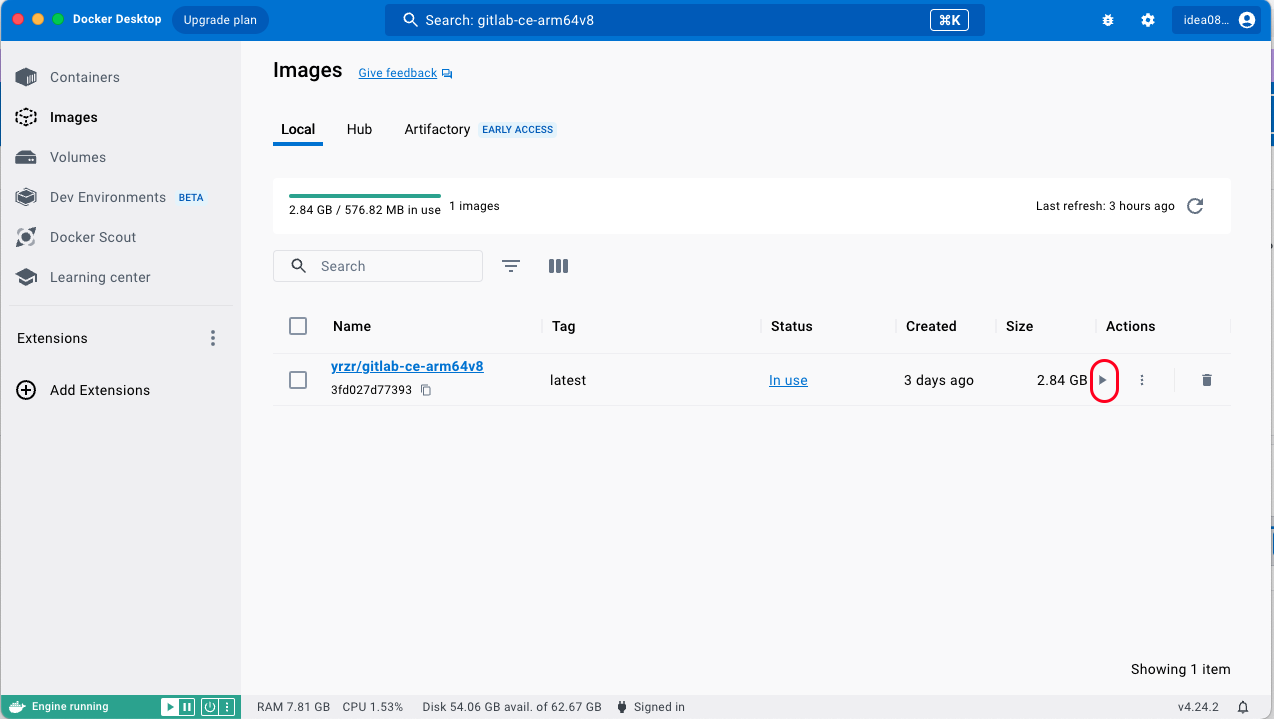The width and height of the screenshot is (1274, 719).
Task: Click the Docker Scout sidebar icon
Action: click(26, 237)
